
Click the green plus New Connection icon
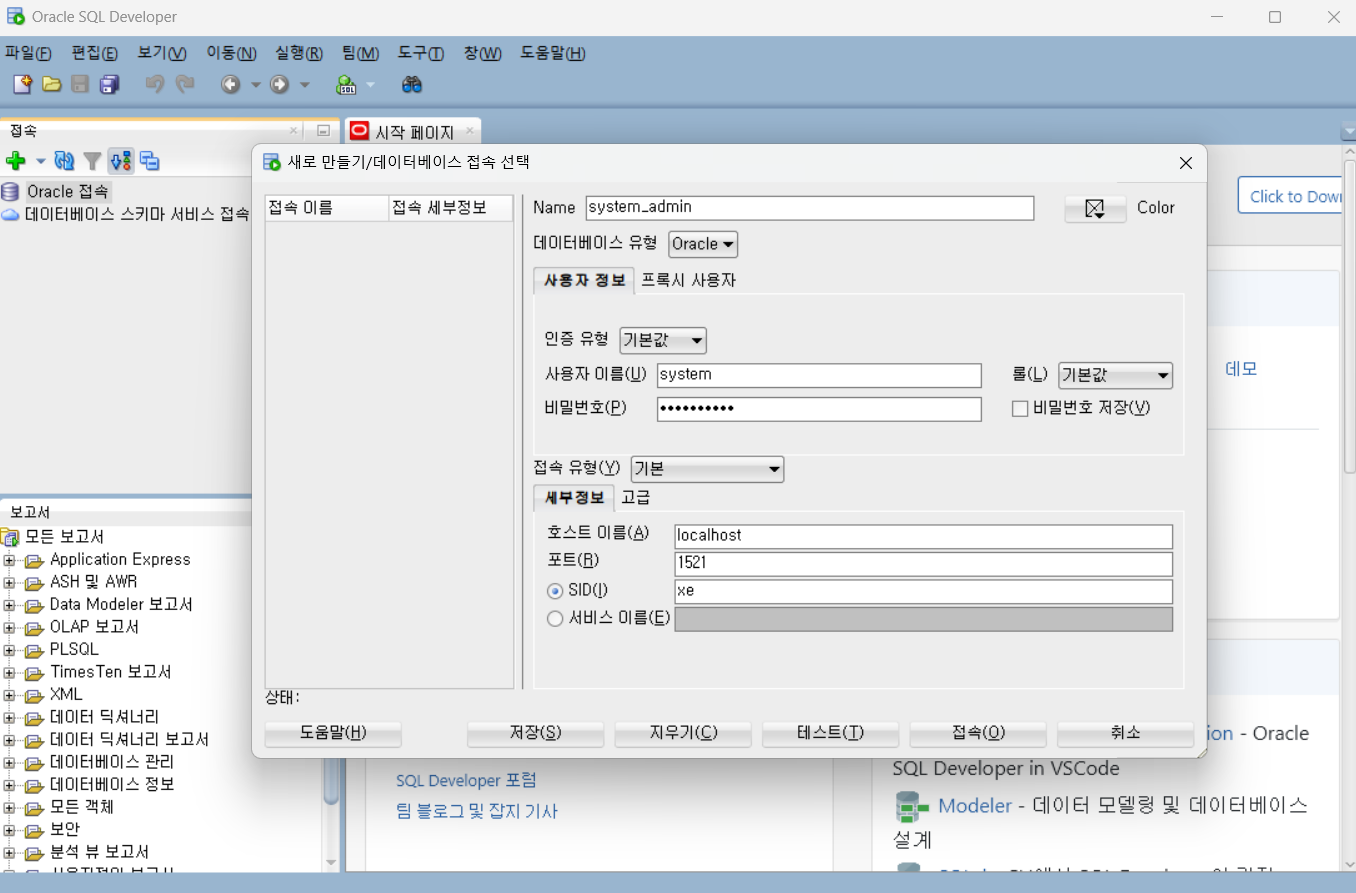point(15,161)
